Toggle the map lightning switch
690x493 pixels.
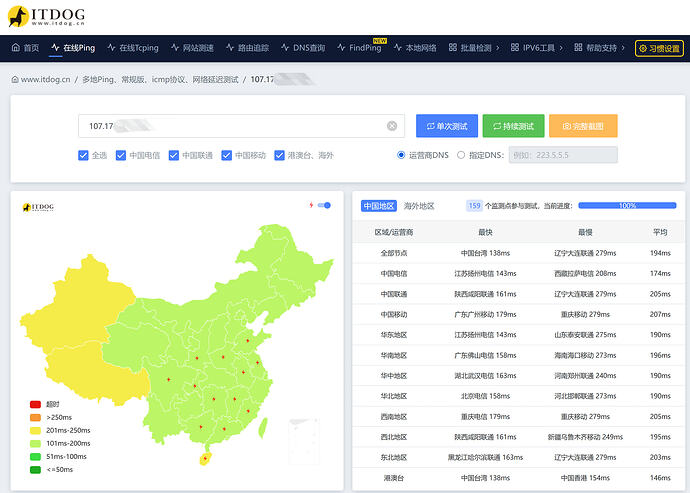point(324,205)
